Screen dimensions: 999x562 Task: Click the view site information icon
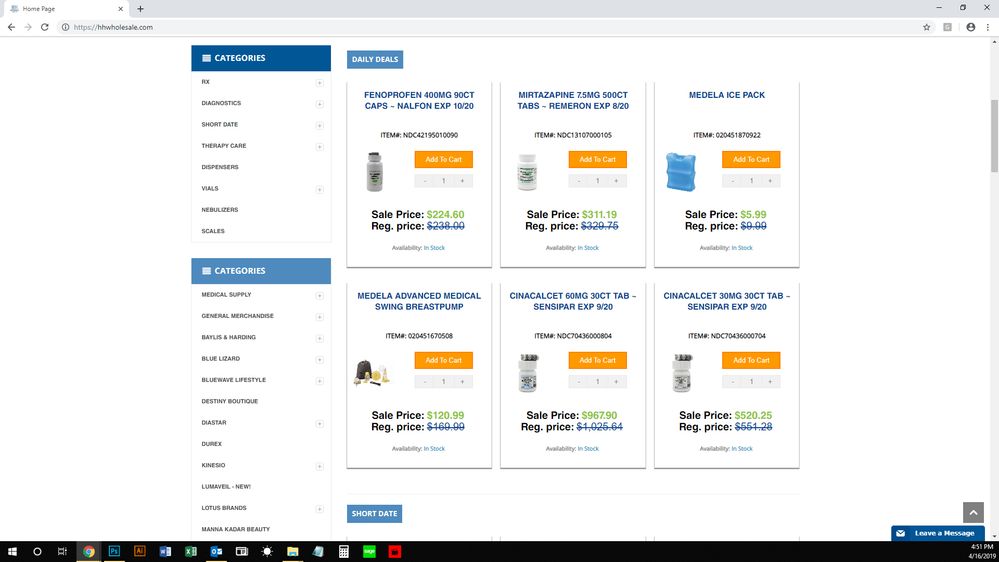[65, 27]
